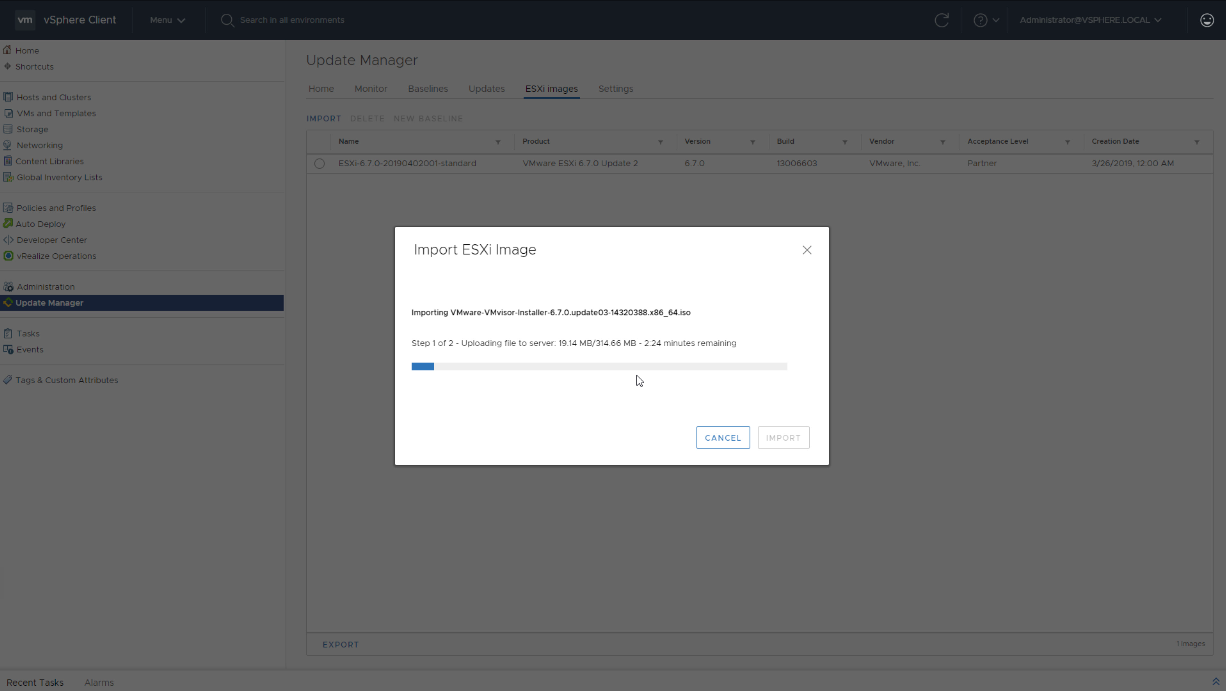Switch to the Updates tab
This screenshot has width=1226, height=691.
point(487,89)
